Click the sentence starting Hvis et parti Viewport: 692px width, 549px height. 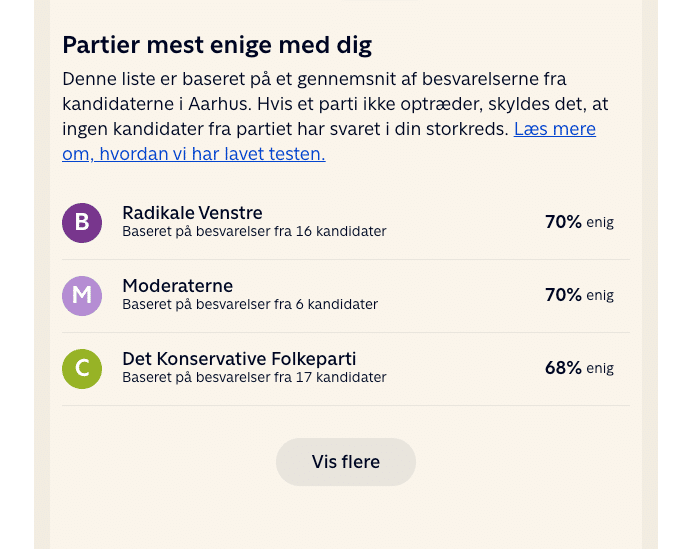[x=420, y=104]
